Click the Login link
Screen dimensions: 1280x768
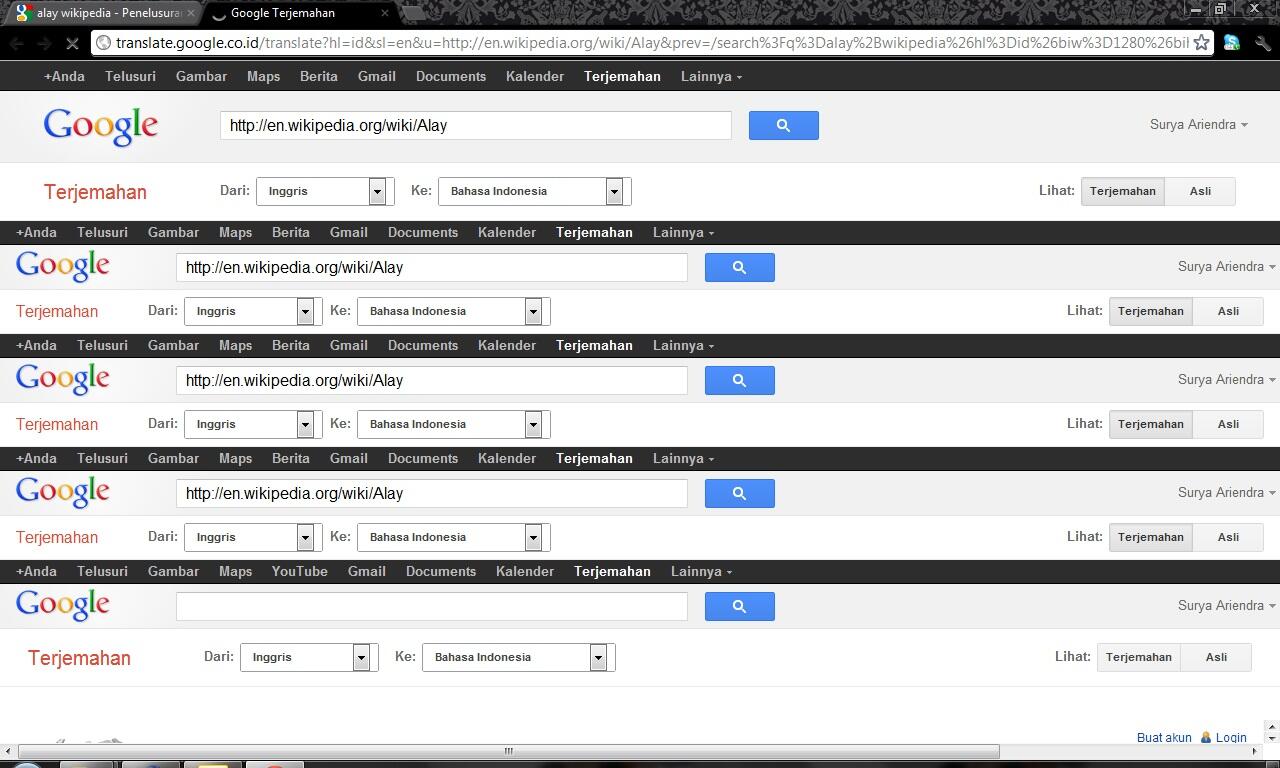point(1231,738)
